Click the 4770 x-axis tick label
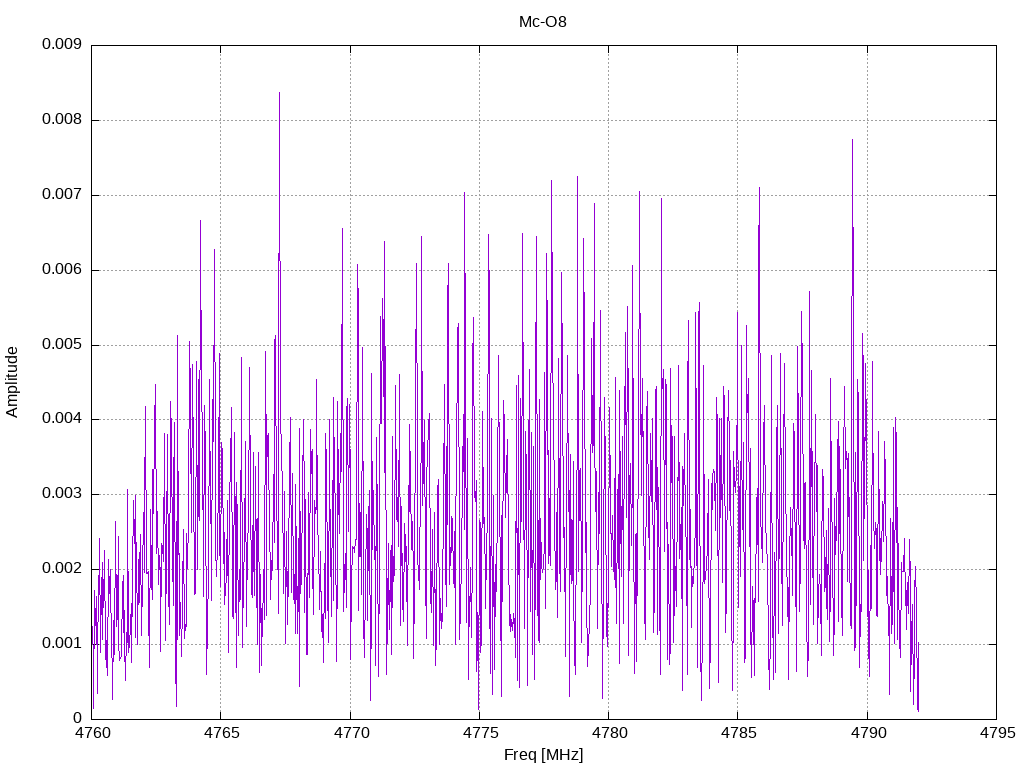This screenshot has height=768, width=1024. 351,733
